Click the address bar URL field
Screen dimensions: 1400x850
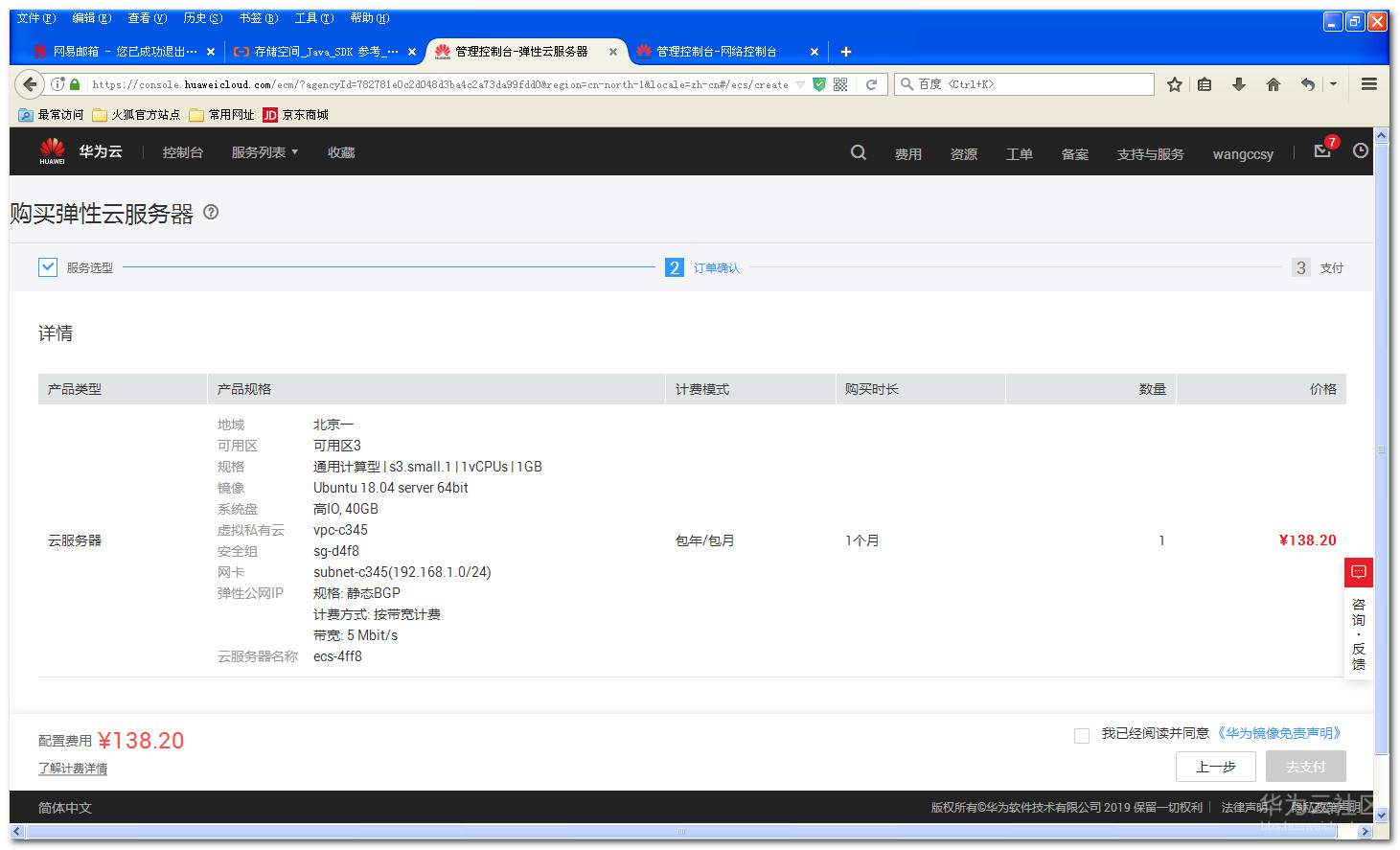click(x=439, y=84)
